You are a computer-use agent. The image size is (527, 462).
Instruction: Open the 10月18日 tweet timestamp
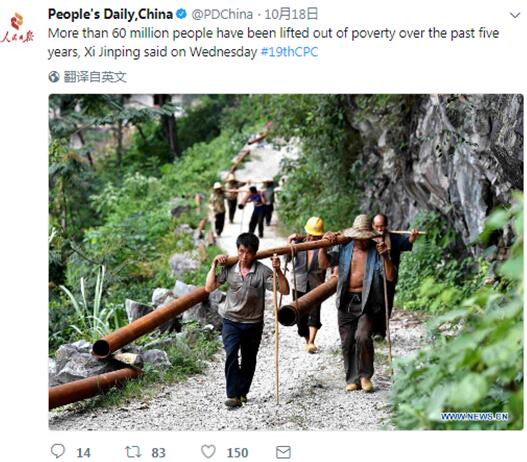tap(291, 14)
